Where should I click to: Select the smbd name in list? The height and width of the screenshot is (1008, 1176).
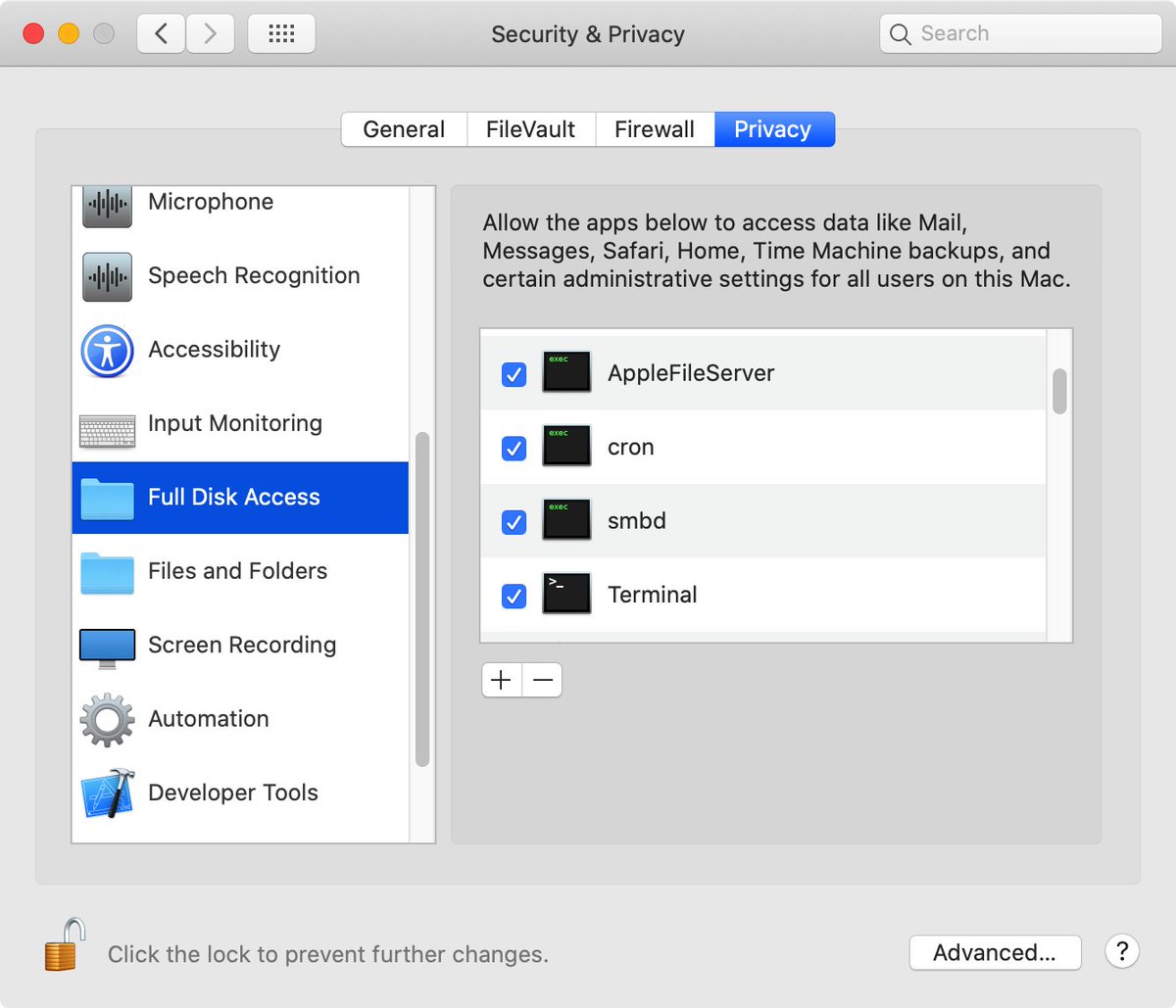point(637,521)
